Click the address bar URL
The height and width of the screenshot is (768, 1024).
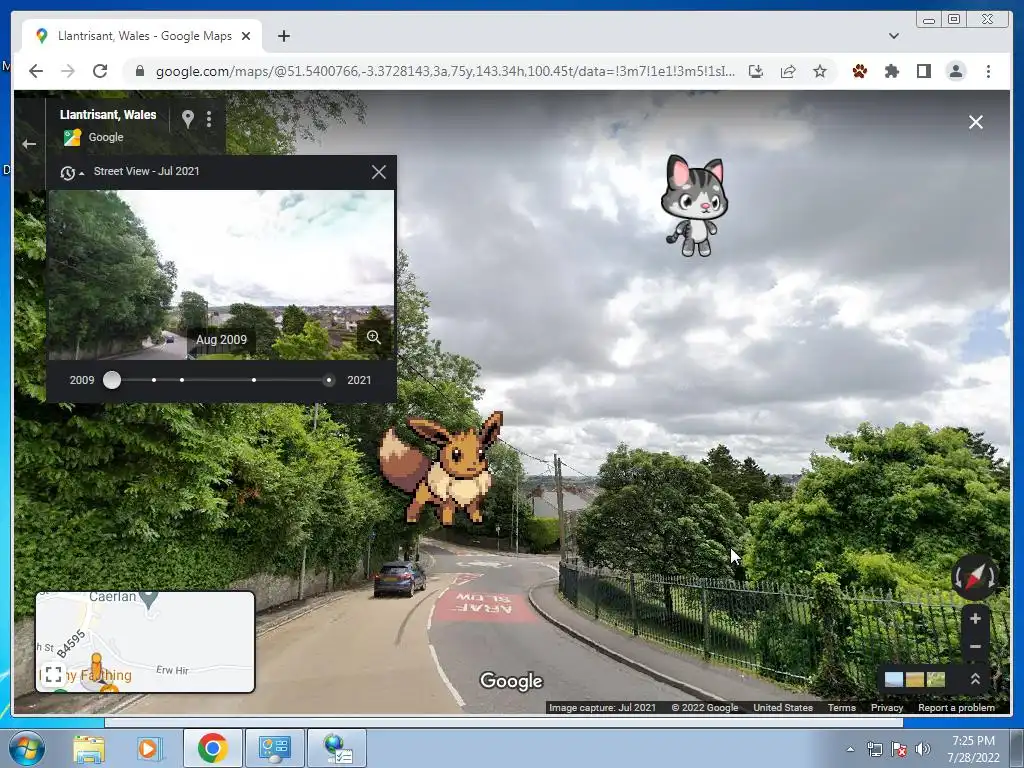pos(445,71)
